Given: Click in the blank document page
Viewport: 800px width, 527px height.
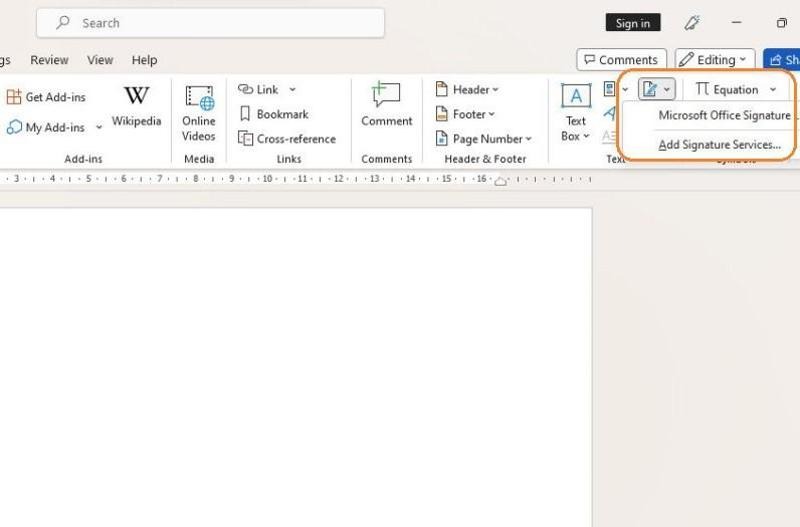Looking at the screenshot, I should (296, 367).
